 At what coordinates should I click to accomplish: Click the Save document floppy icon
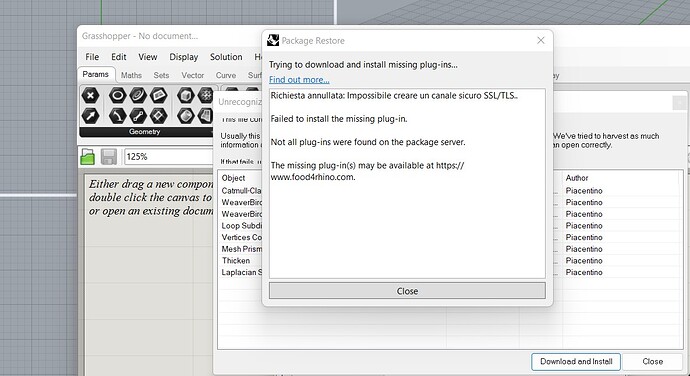coord(109,157)
